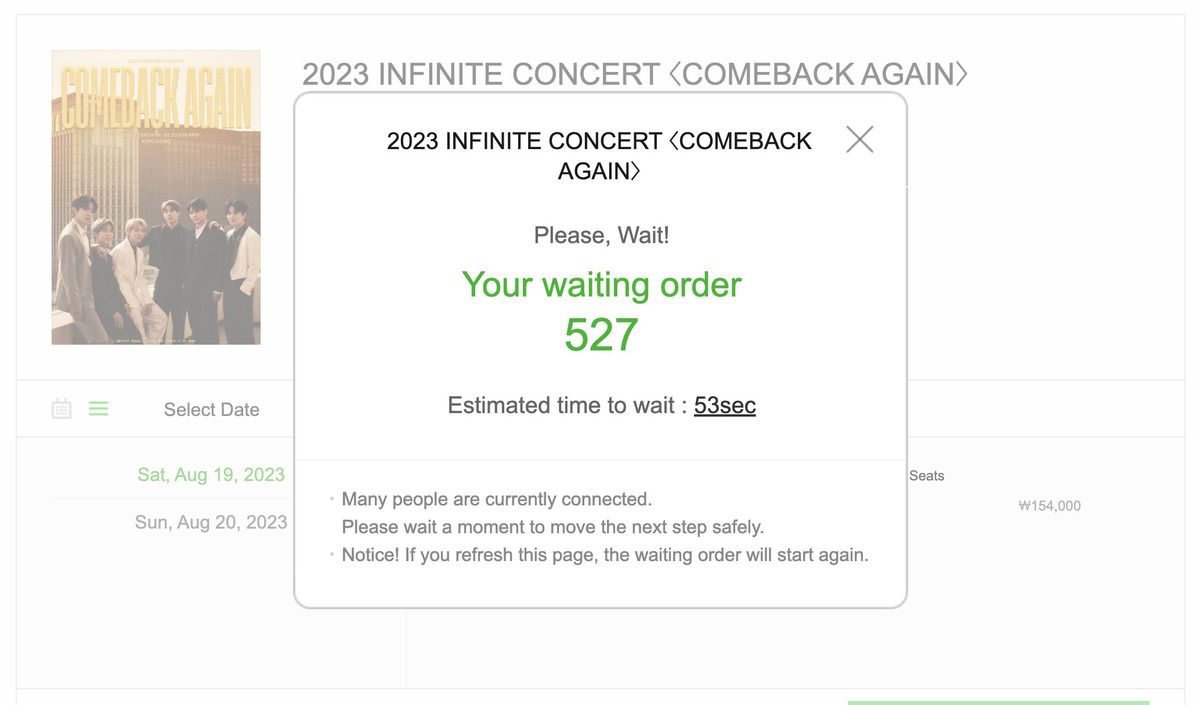
Task: Open the COMEBACK AGAIN concert poster
Action: [156, 197]
